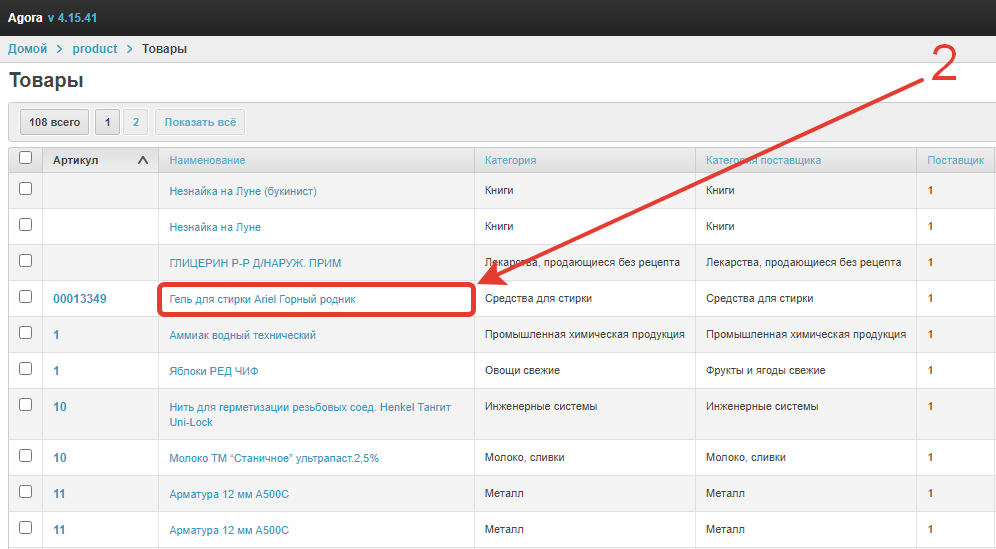The image size is (996, 549).
Task: Open article number 00013349 link
Action: point(80,299)
